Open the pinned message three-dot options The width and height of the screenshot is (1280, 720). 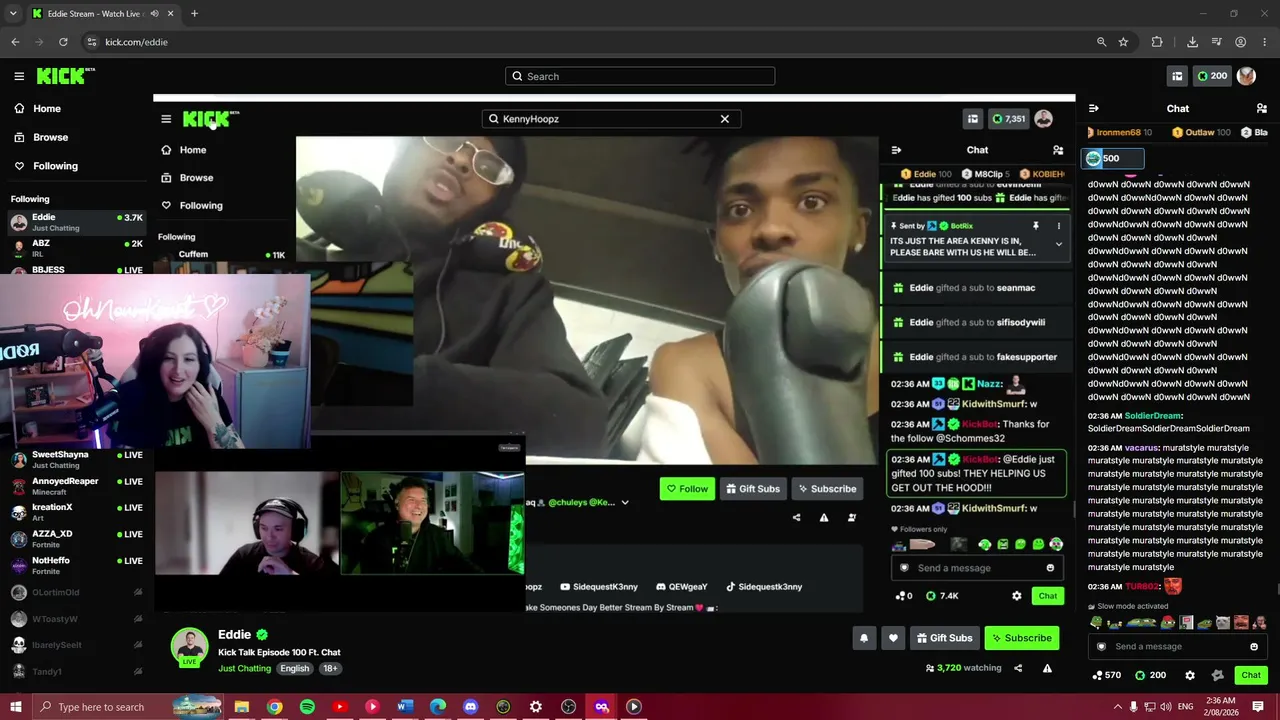coord(1059,226)
